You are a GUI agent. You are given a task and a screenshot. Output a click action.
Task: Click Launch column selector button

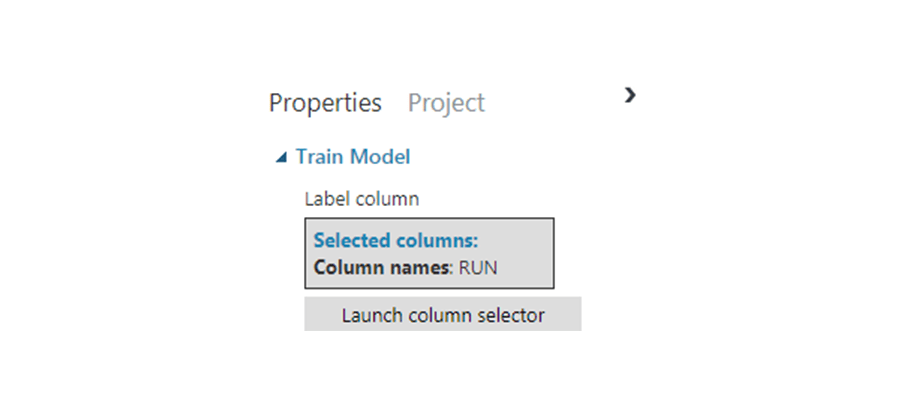tap(442, 315)
